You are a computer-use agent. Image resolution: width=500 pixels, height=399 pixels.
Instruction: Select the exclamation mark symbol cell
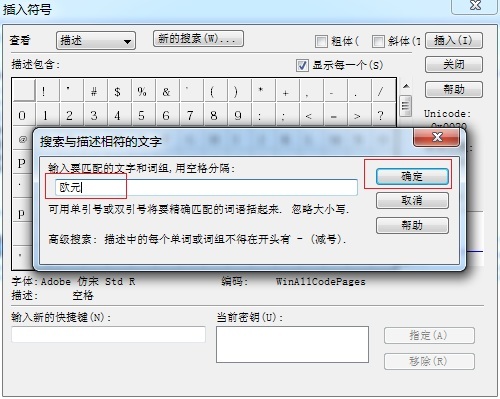tap(47, 90)
